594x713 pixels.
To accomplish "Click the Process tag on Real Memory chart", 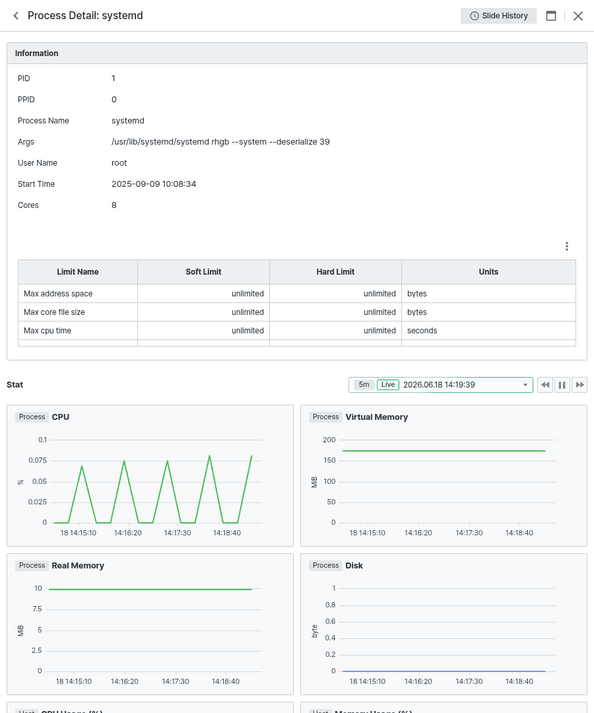I will point(32,566).
